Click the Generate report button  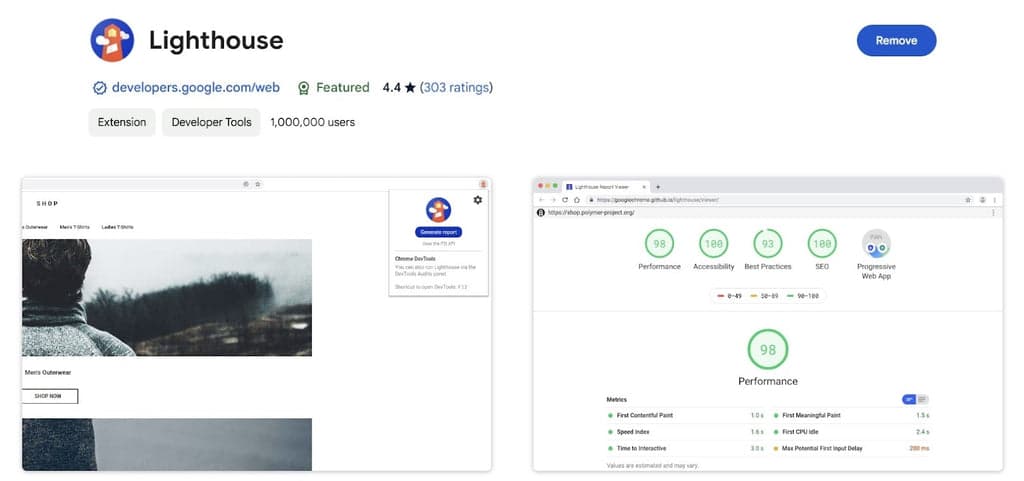click(x=438, y=232)
